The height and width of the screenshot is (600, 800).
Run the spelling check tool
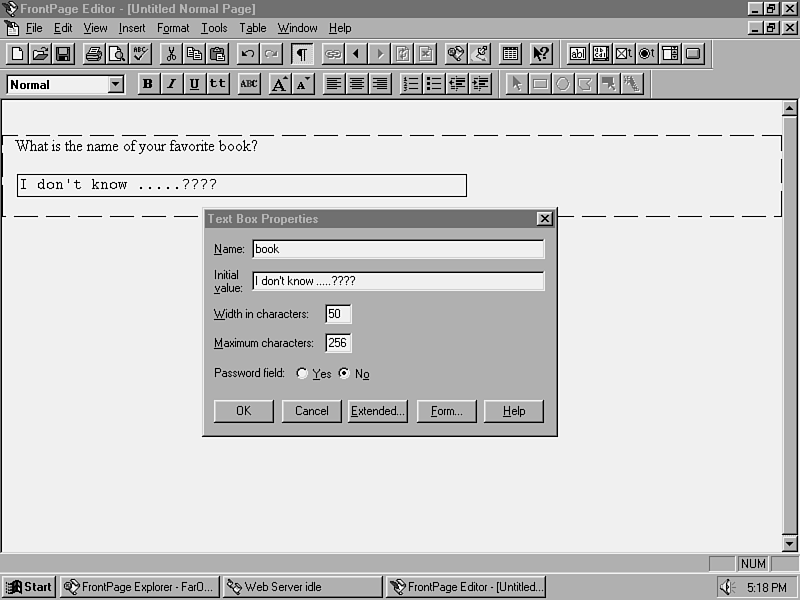pyautogui.click(x=139, y=54)
